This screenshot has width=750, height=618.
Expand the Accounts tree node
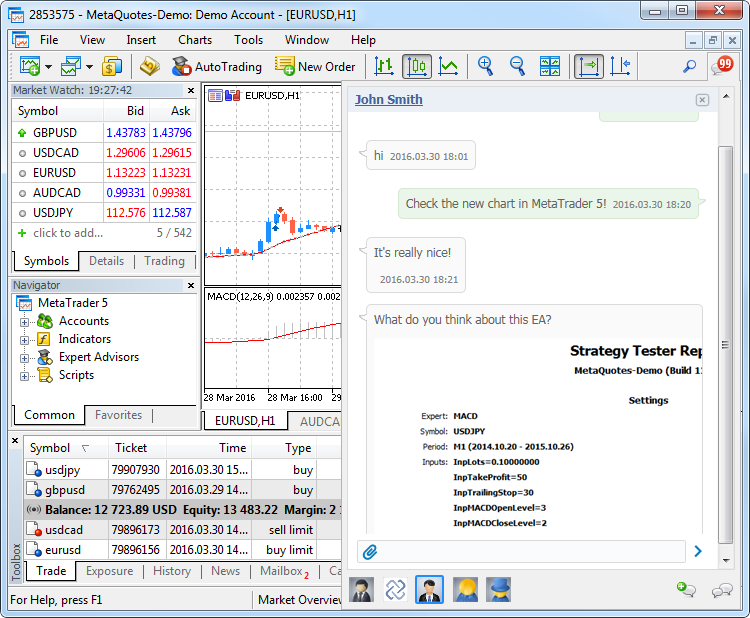(x=24, y=321)
